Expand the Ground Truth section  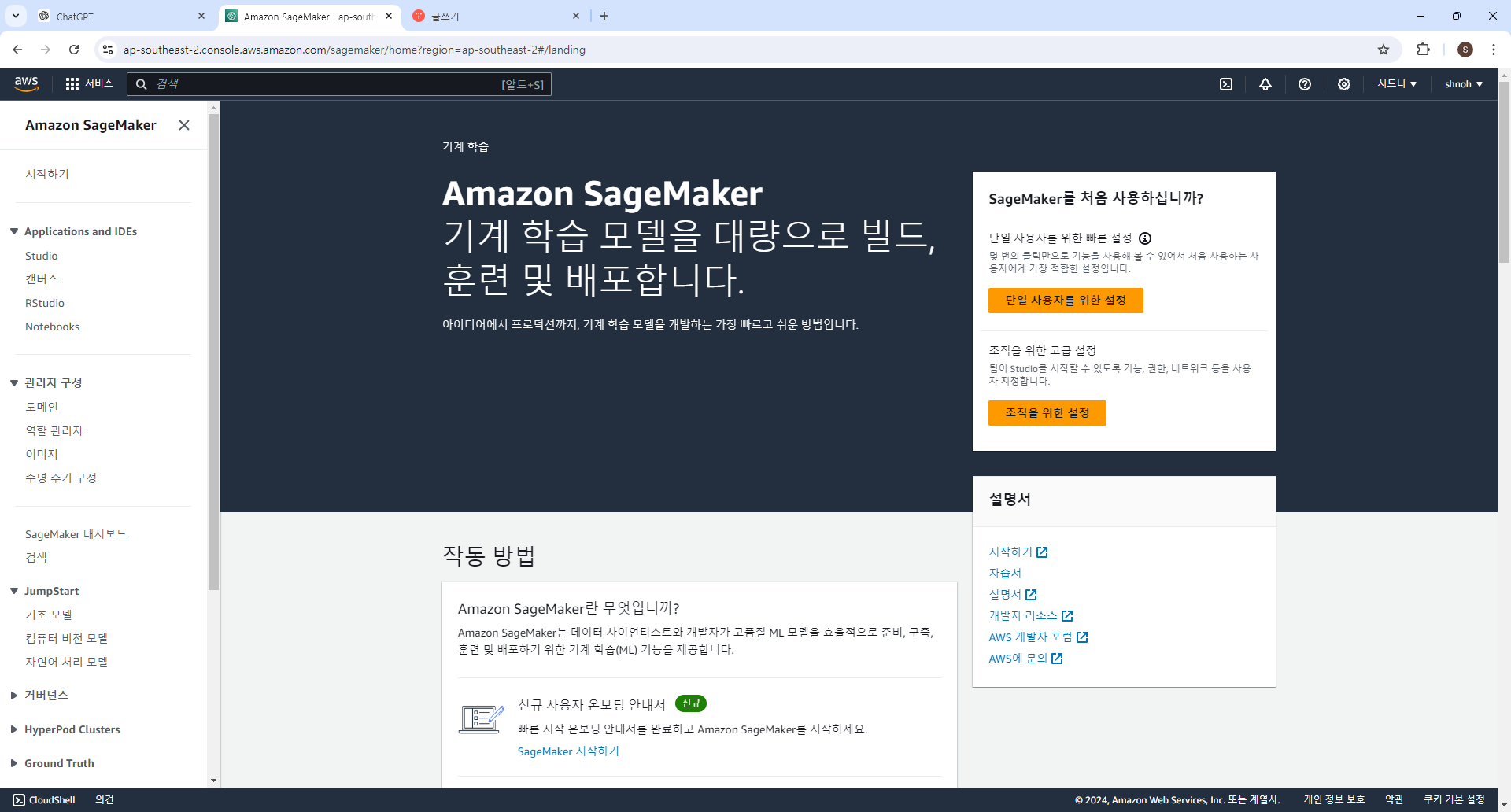[x=14, y=763]
